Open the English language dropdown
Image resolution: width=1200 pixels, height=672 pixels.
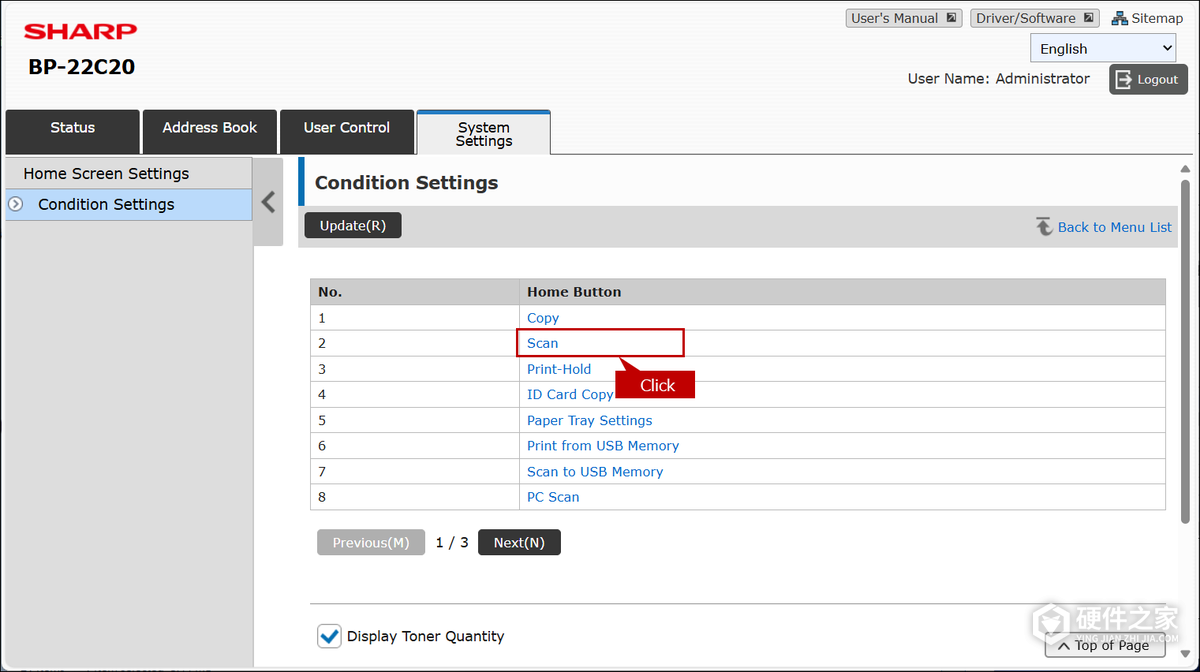coord(1104,48)
